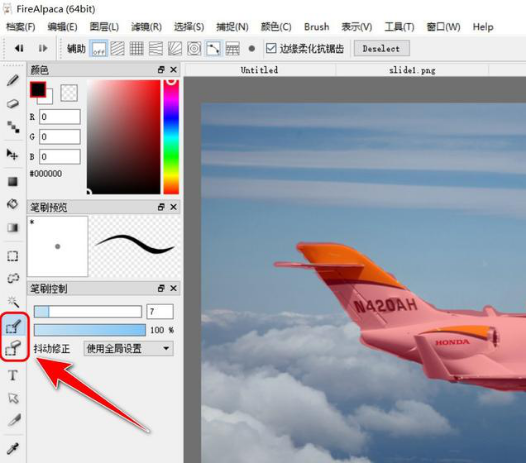Switch to the slide1.png tab
Screen dimensions: 526x463
[x=412, y=70]
